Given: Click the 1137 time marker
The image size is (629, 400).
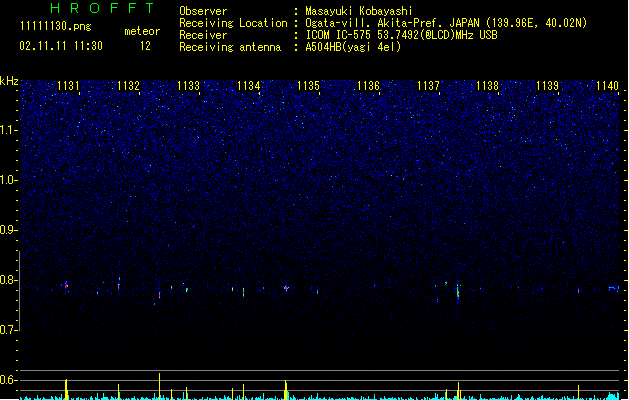Looking at the screenshot, I should point(428,86).
